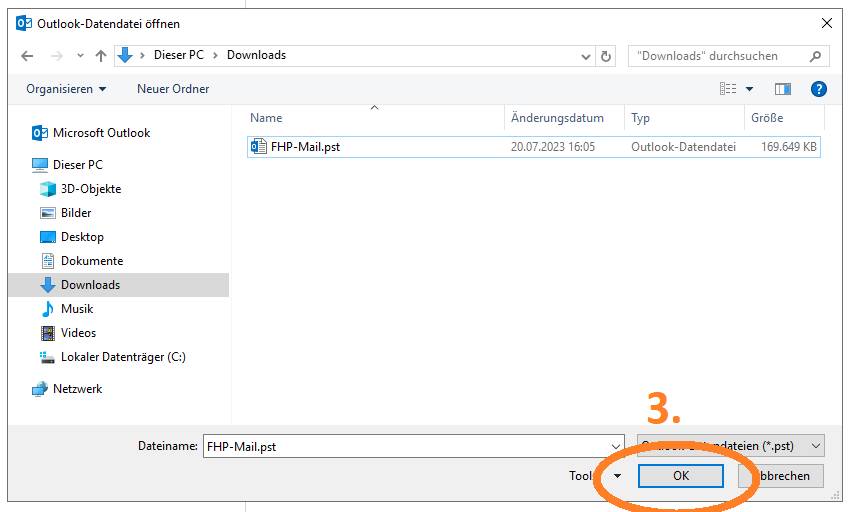The height and width of the screenshot is (512, 852).
Task: Expand the address bar history dropdown
Action: click(583, 56)
